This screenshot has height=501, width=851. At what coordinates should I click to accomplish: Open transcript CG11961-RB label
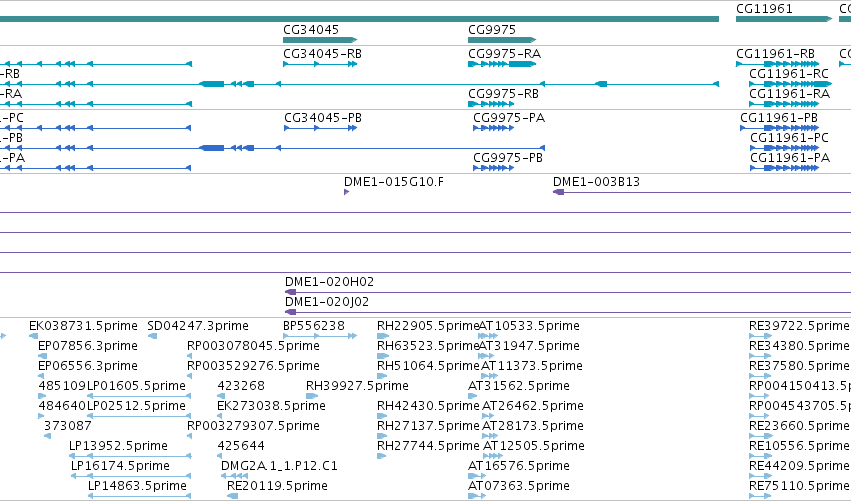(x=776, y=54)
